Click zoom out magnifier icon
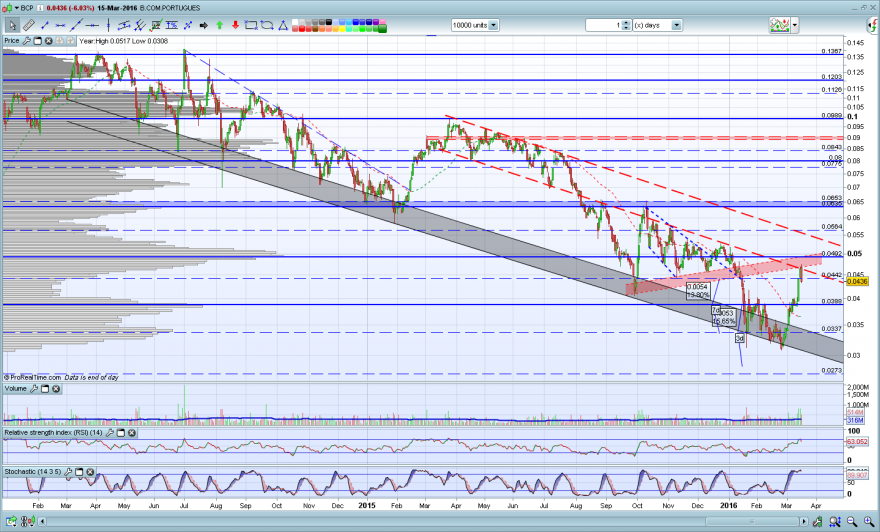Screen dimensions: 880x532 pyautogui.click(x=852, y=522)
